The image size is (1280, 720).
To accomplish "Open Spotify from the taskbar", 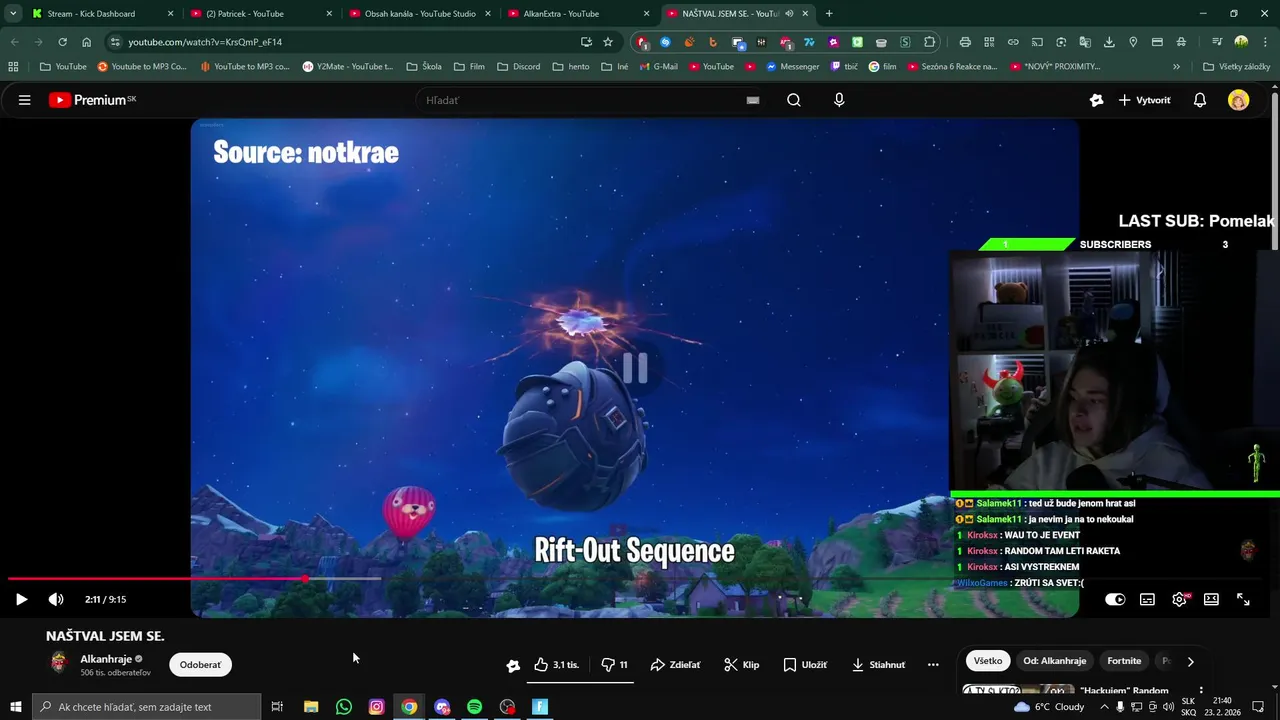I will pos(475,707).
